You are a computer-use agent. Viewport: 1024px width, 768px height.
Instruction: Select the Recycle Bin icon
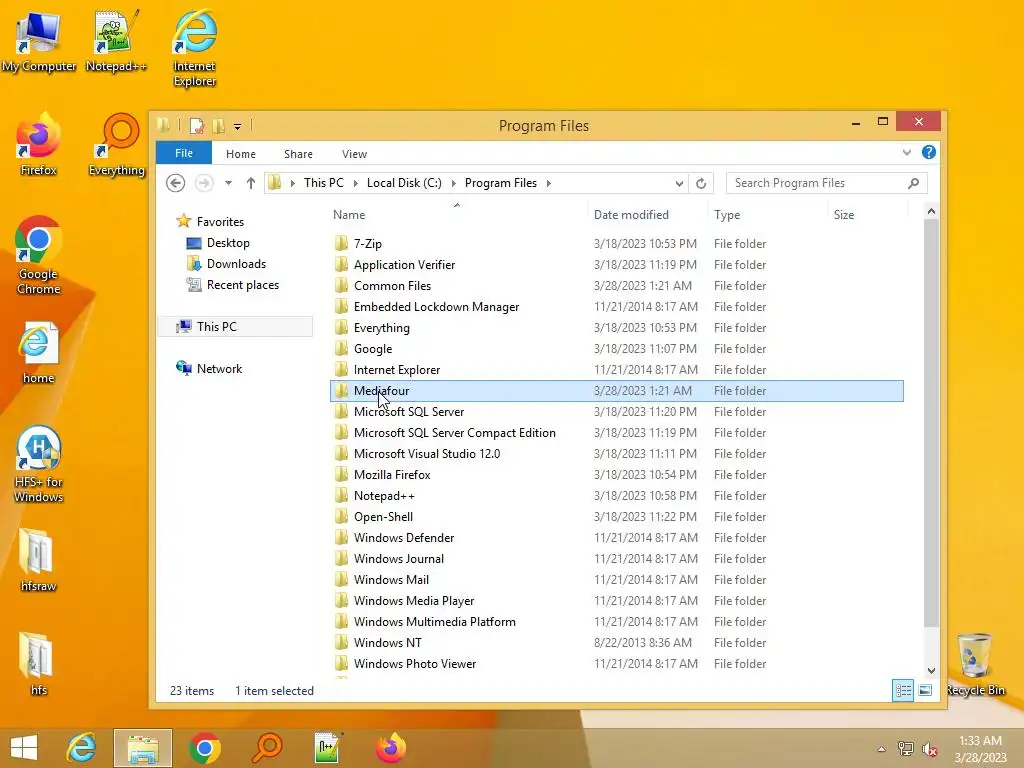coord(975,664)
